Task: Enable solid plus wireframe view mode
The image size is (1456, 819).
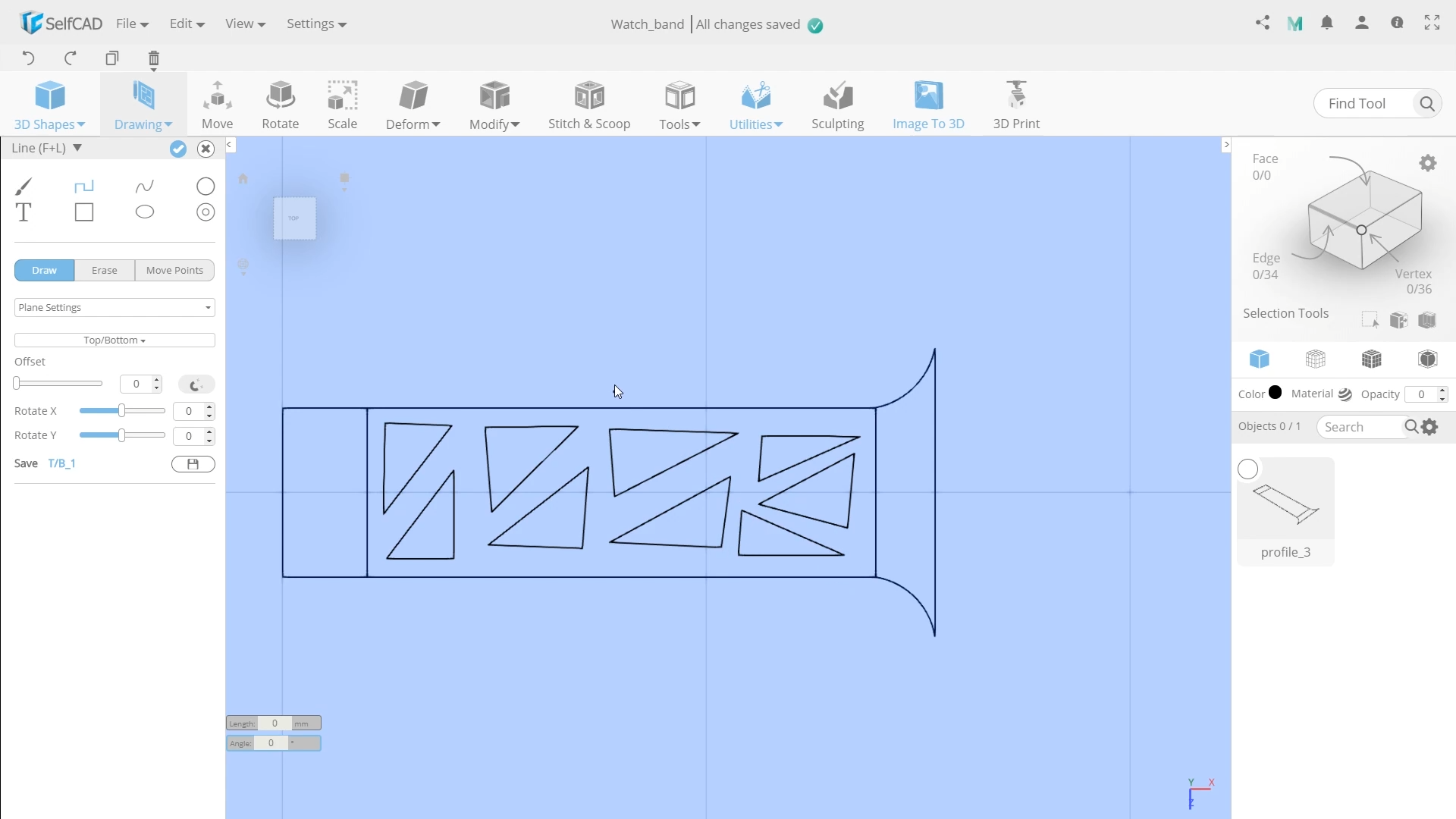Action: click(x=1371, y=359)
